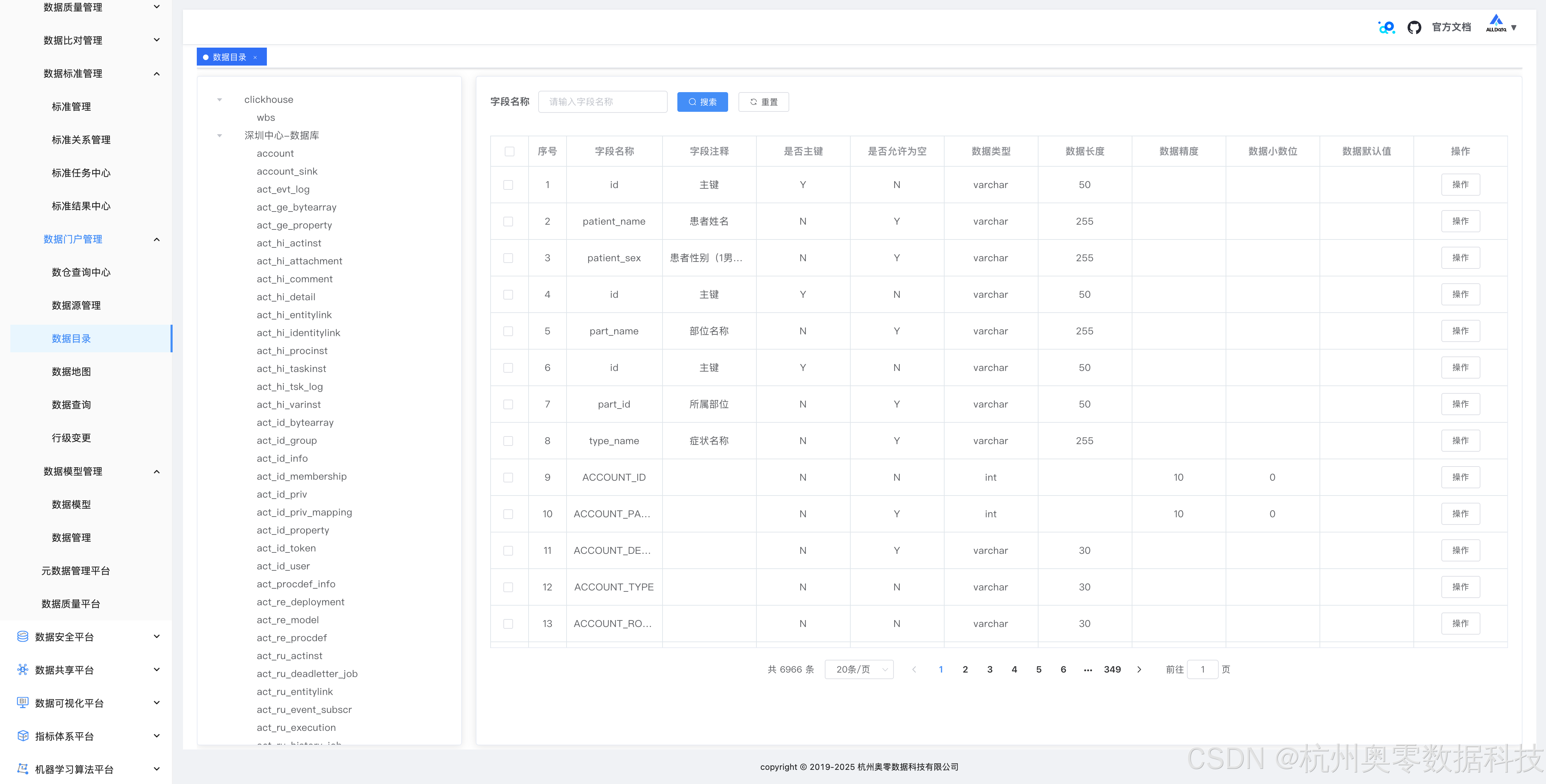Image resolution: width=1546 pixels, height=784 pixels.
Task: Go to page 349
Action: [x=1112, y=669]
